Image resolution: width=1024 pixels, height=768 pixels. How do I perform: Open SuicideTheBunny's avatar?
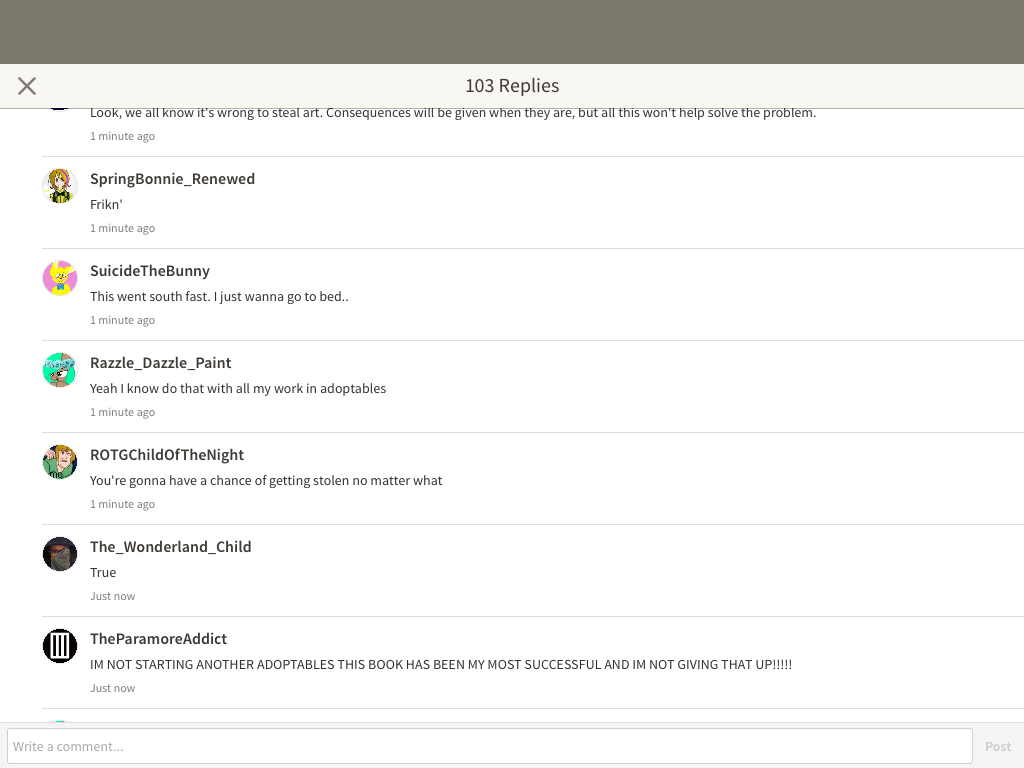tap(60, 278)
